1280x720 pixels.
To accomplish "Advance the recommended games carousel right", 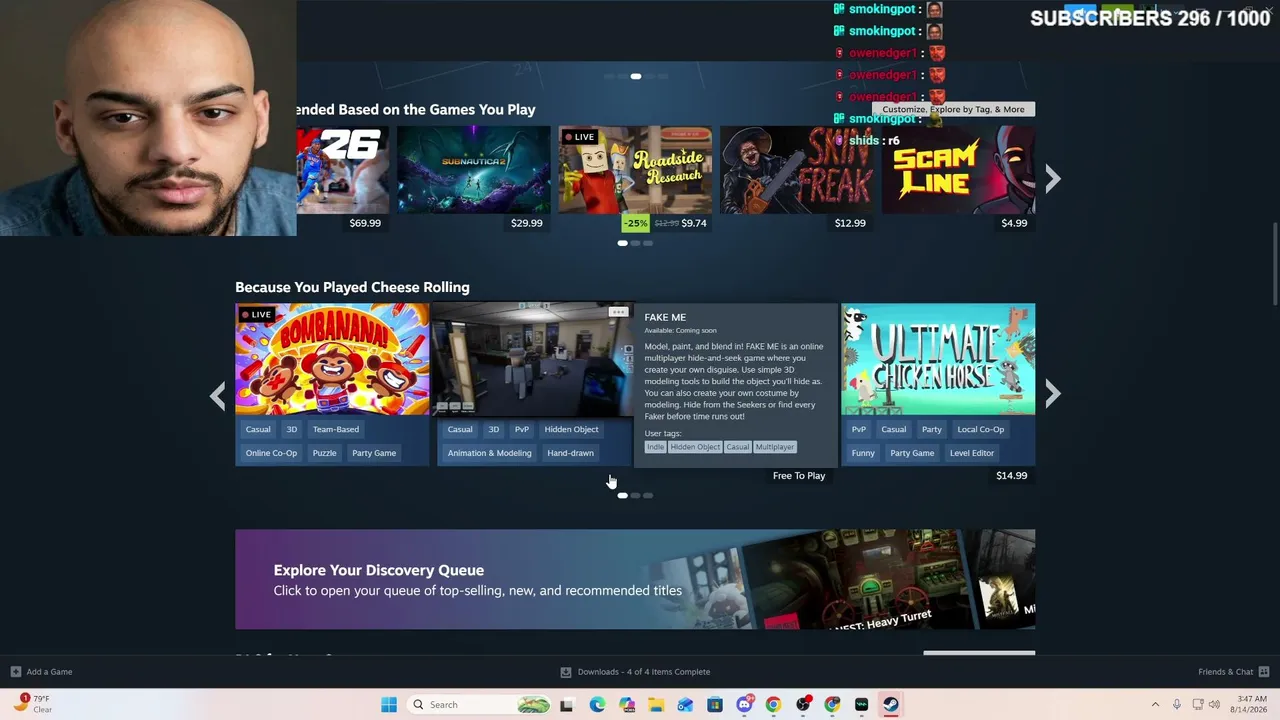I will tap(1052, 179).
